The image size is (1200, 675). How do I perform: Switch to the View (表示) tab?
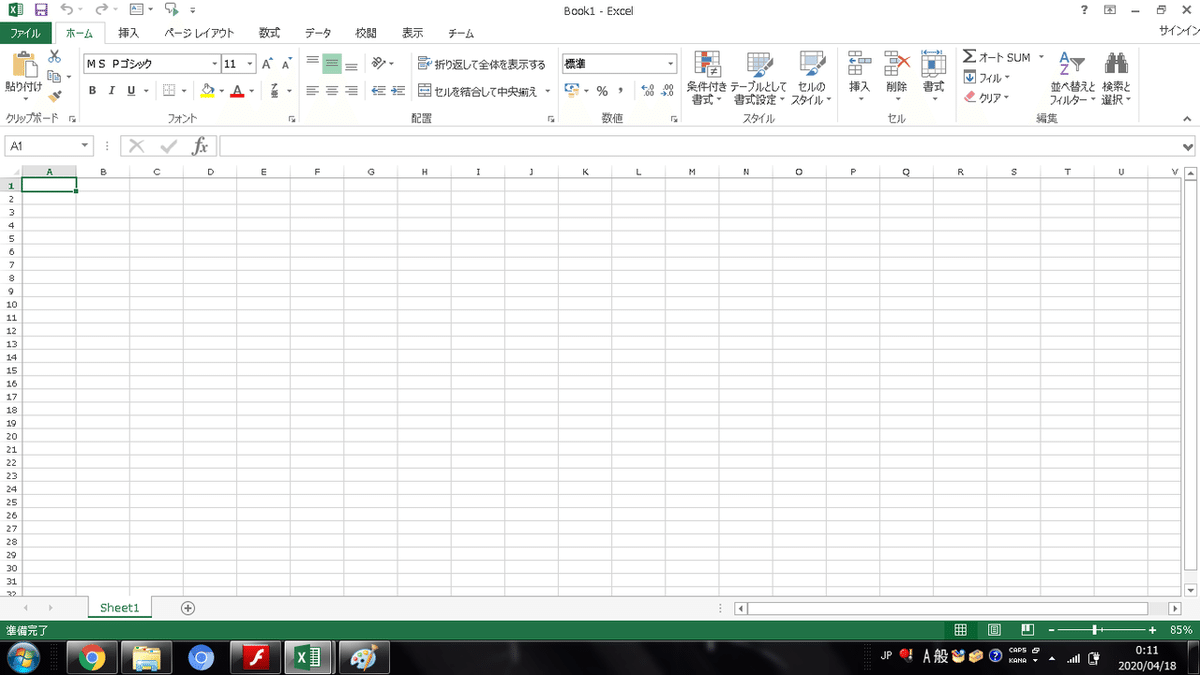[x=413, y=33]
